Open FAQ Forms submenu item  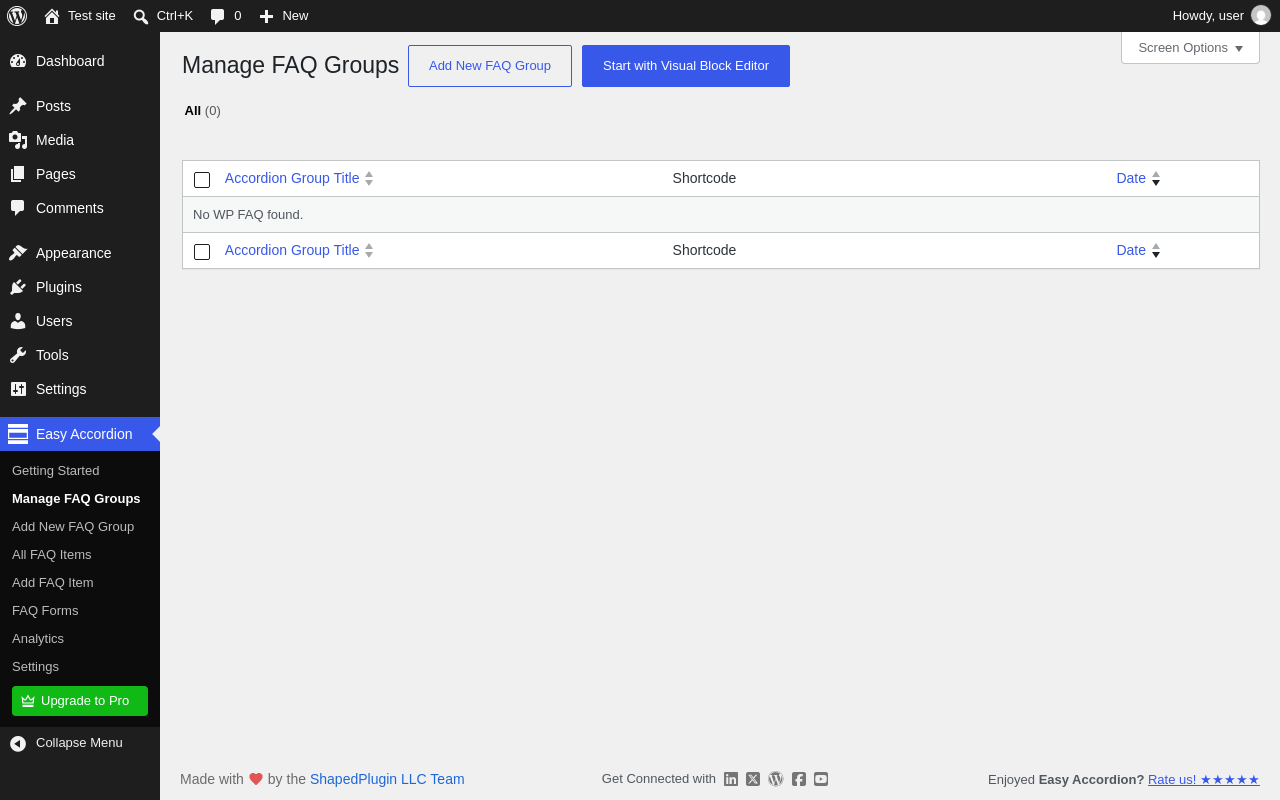(x=45, y=610)
